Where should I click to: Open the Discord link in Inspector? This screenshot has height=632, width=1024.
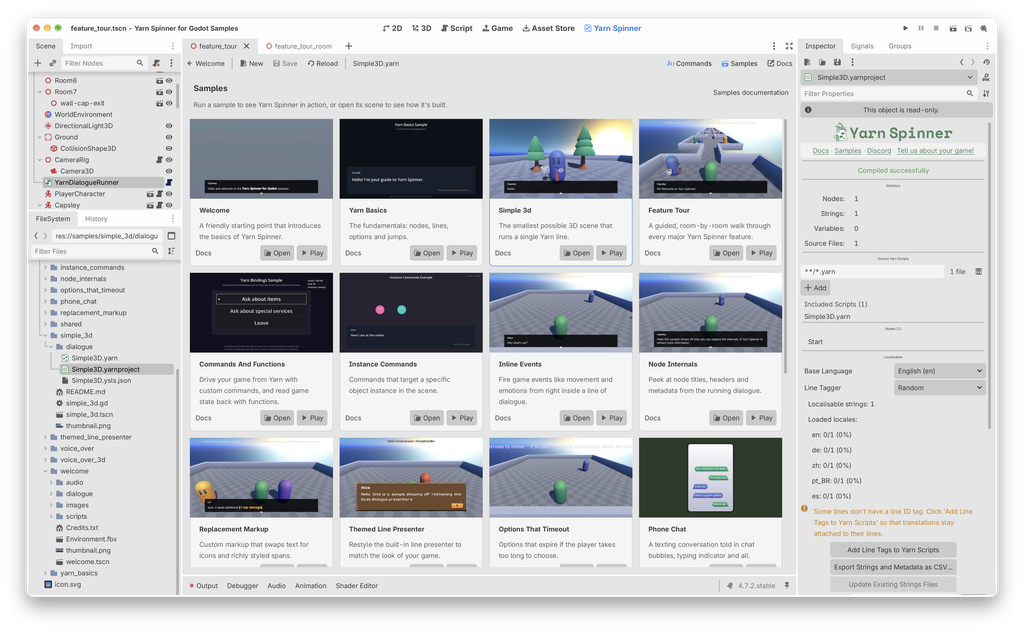878,151
